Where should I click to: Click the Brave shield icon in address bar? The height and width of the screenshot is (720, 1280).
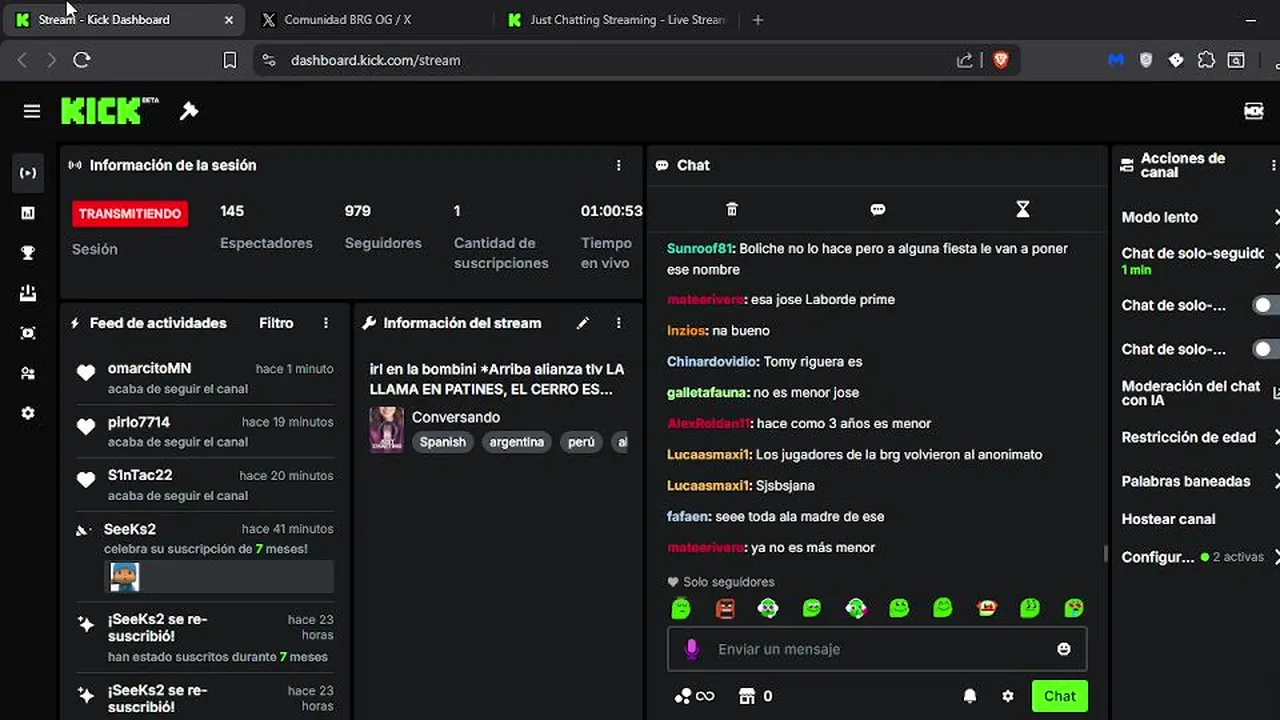point(1001,60)
